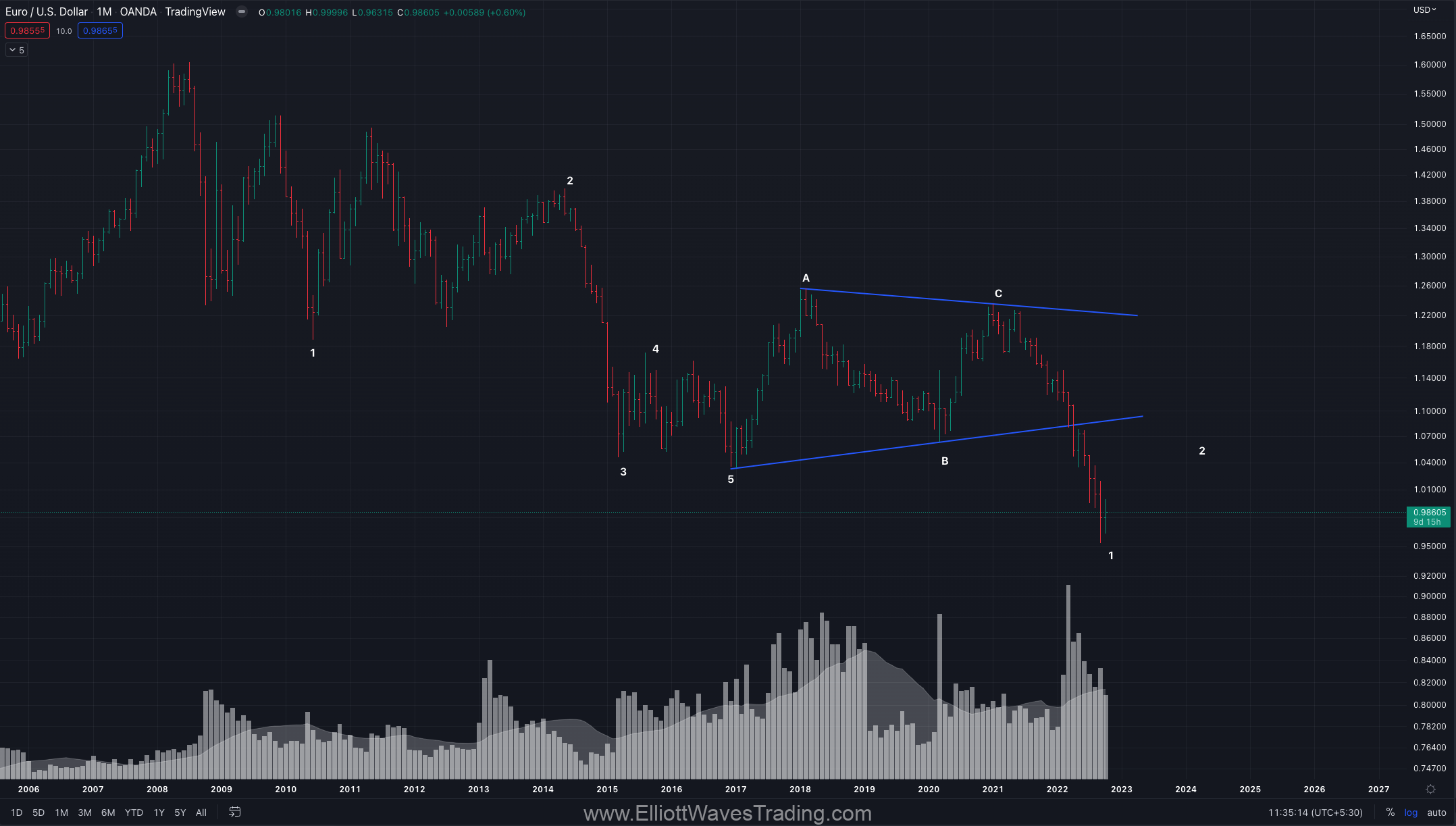
Task: Click the 2015 label on time axis
Action: [x=607, y=789]
